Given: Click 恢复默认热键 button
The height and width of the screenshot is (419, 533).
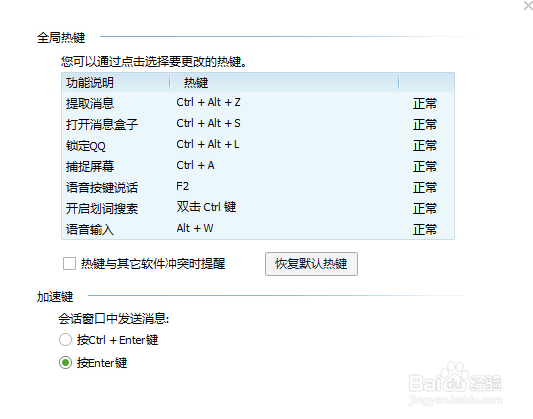Looking at the screenshot, I should (x=311, y=264).
